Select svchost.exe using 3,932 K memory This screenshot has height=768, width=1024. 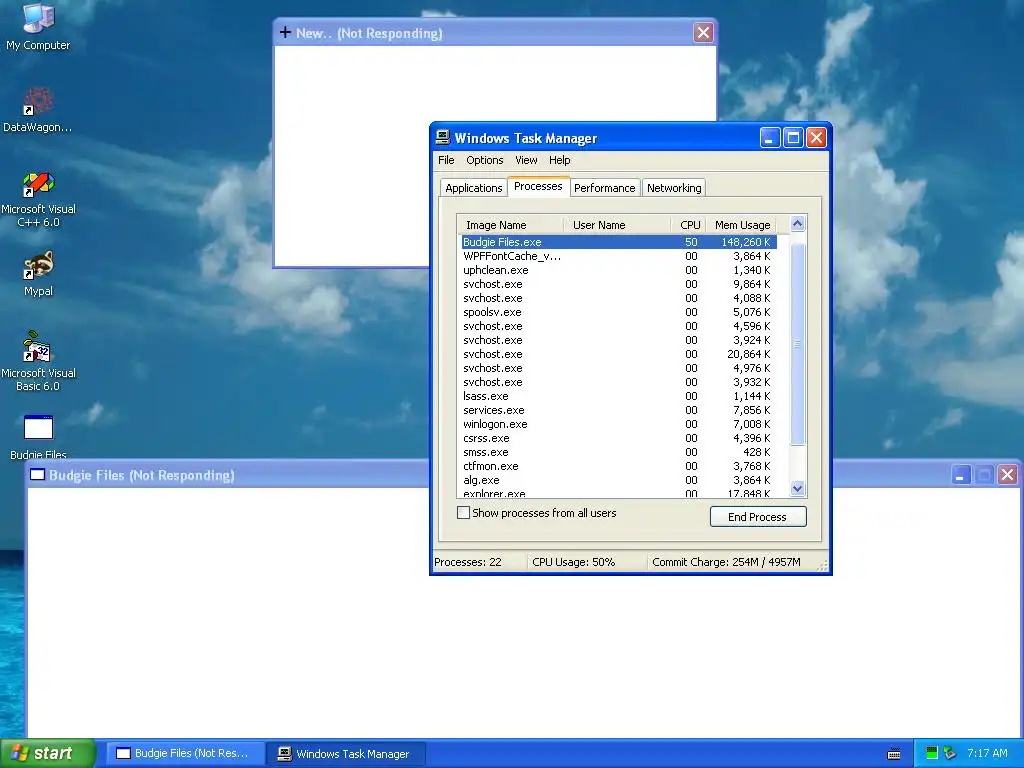click(x=618, y=382)
